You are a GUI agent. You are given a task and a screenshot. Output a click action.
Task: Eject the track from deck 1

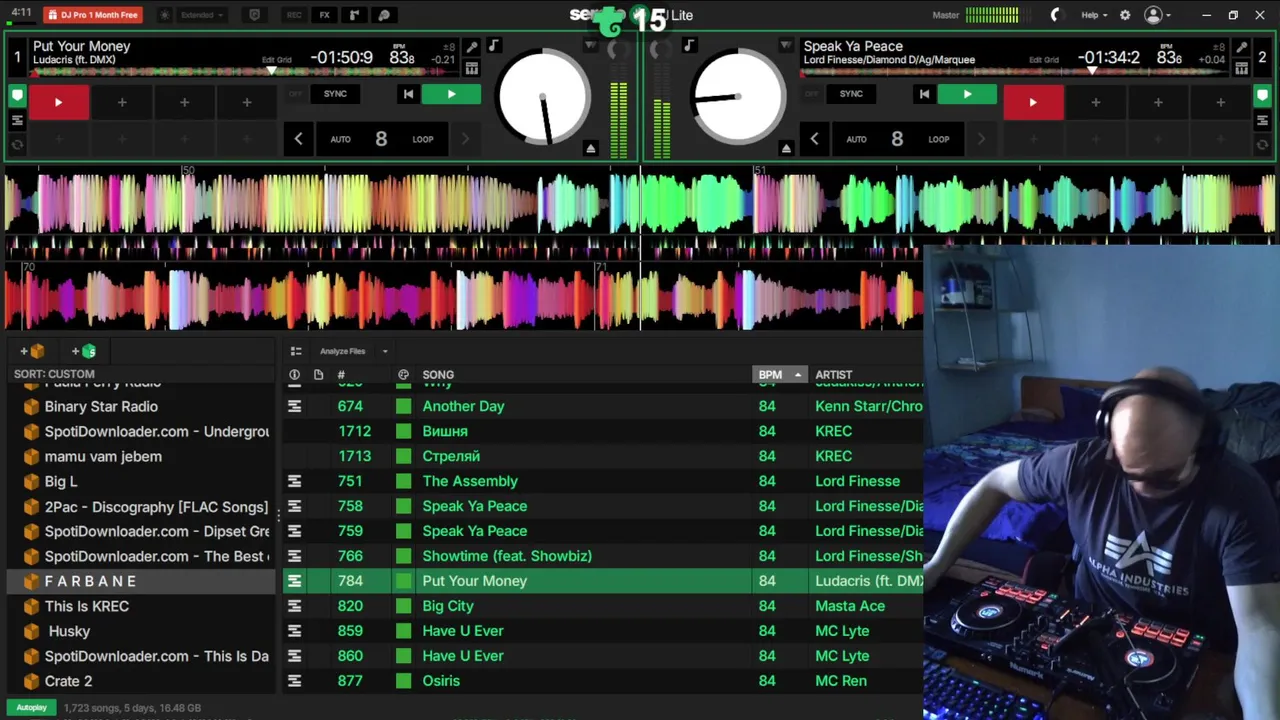[590, 148]
